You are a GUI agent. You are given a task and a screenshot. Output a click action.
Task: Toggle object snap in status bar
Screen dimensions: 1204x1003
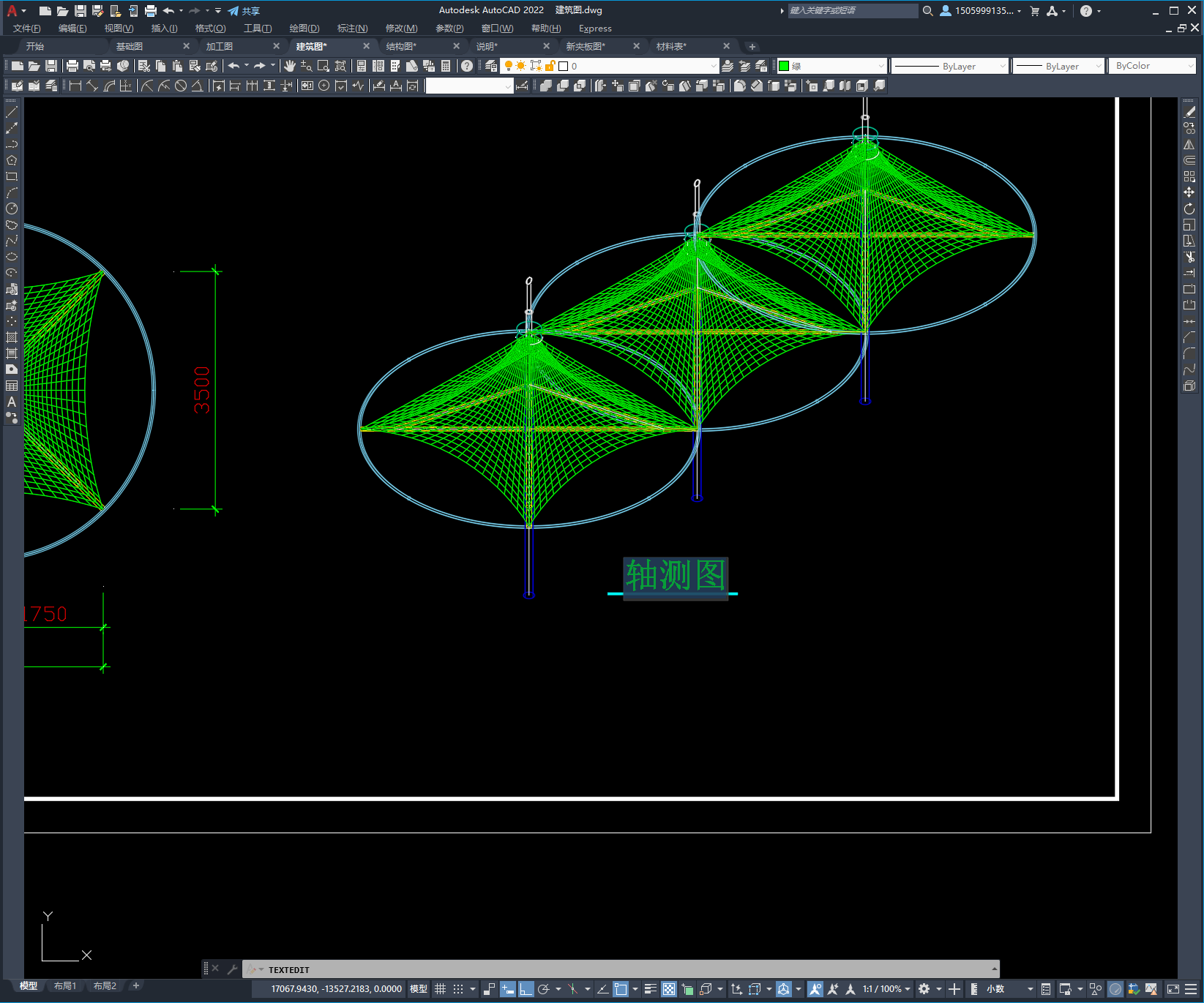point(621,989)
